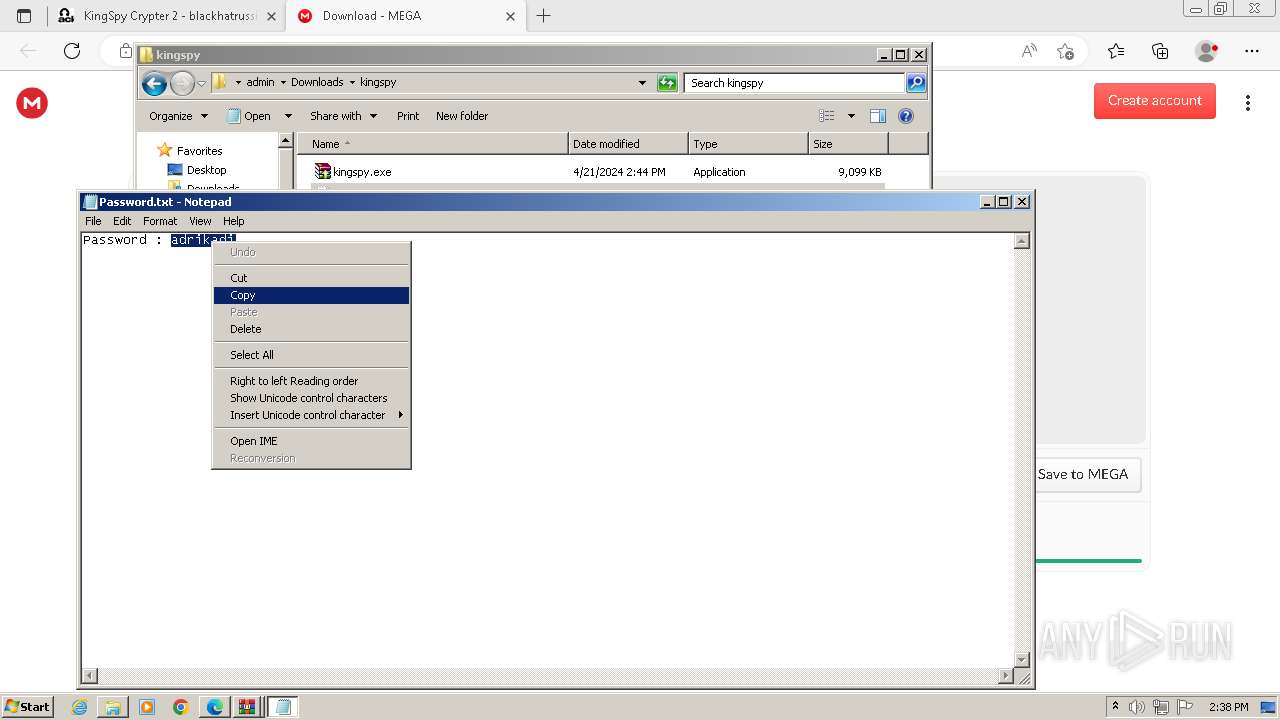This screenshot has width=1280, height=720.
Task: Click Windows Start button
Action: point(27,706)
